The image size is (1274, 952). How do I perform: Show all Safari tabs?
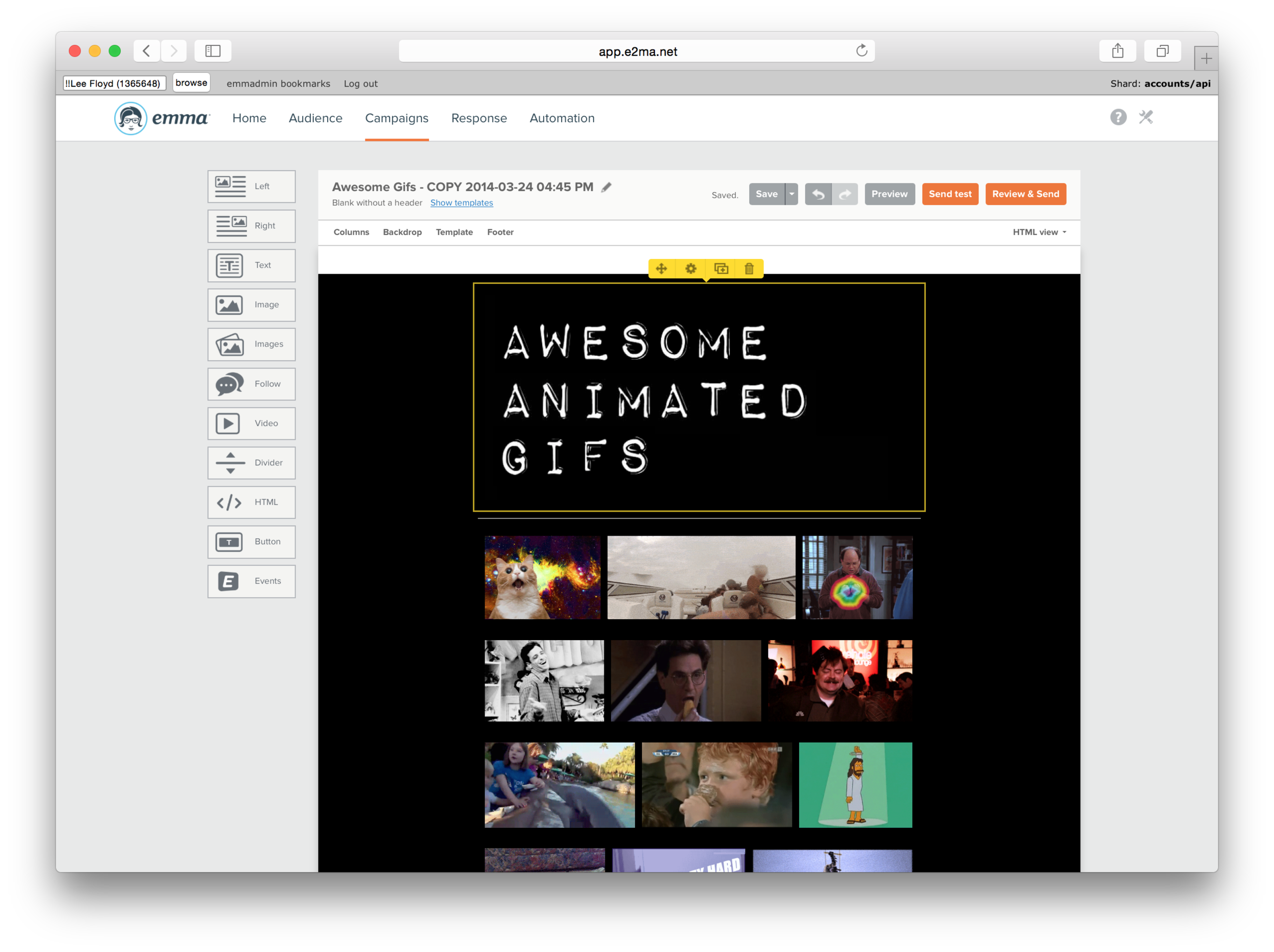[1162, 50]
